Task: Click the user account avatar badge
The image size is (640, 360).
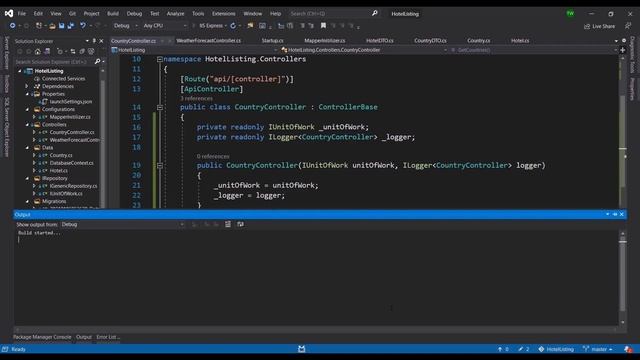Action: 570,13
